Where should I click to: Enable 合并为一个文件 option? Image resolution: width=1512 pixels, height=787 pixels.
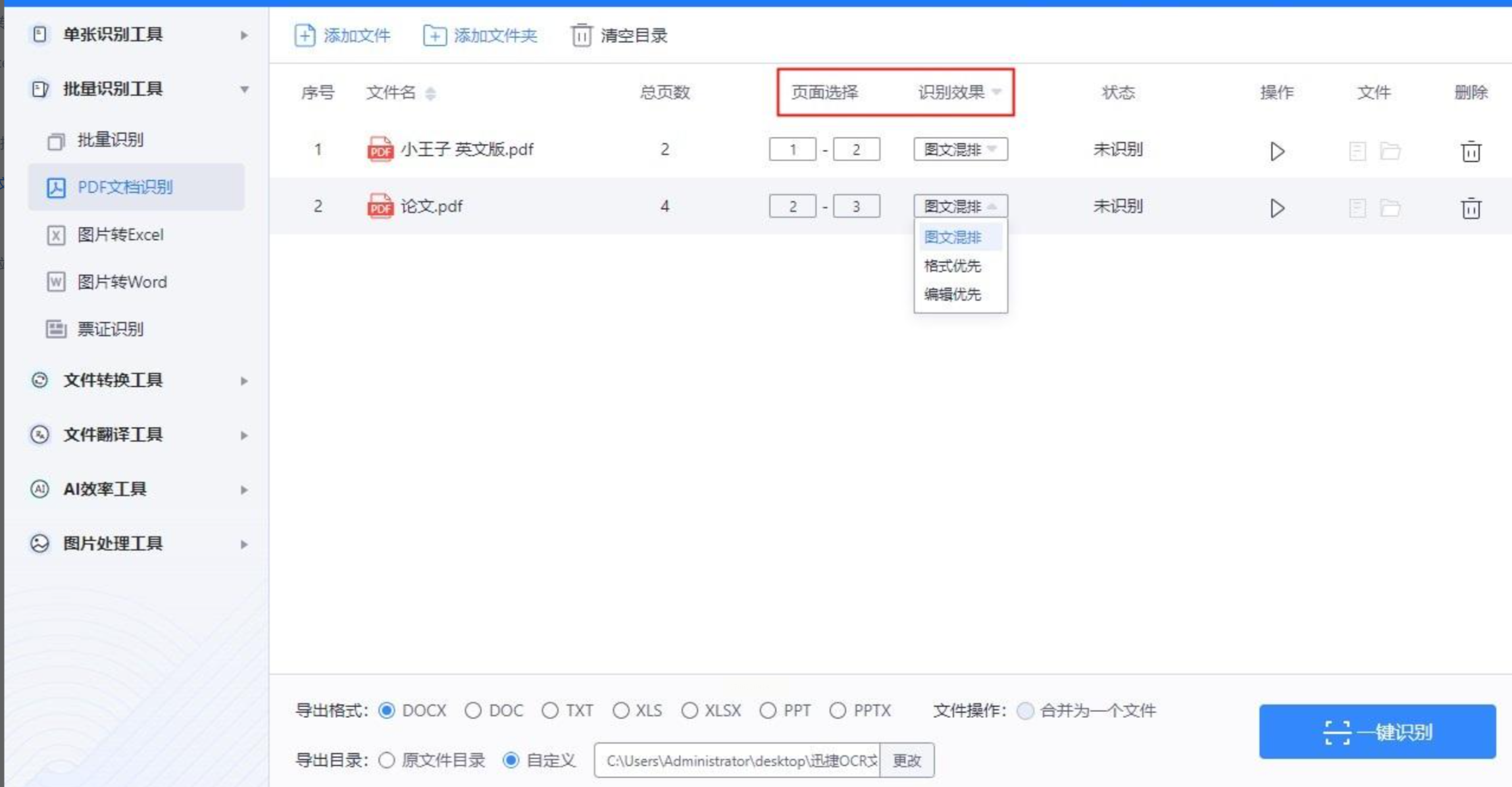[1025, 711]
